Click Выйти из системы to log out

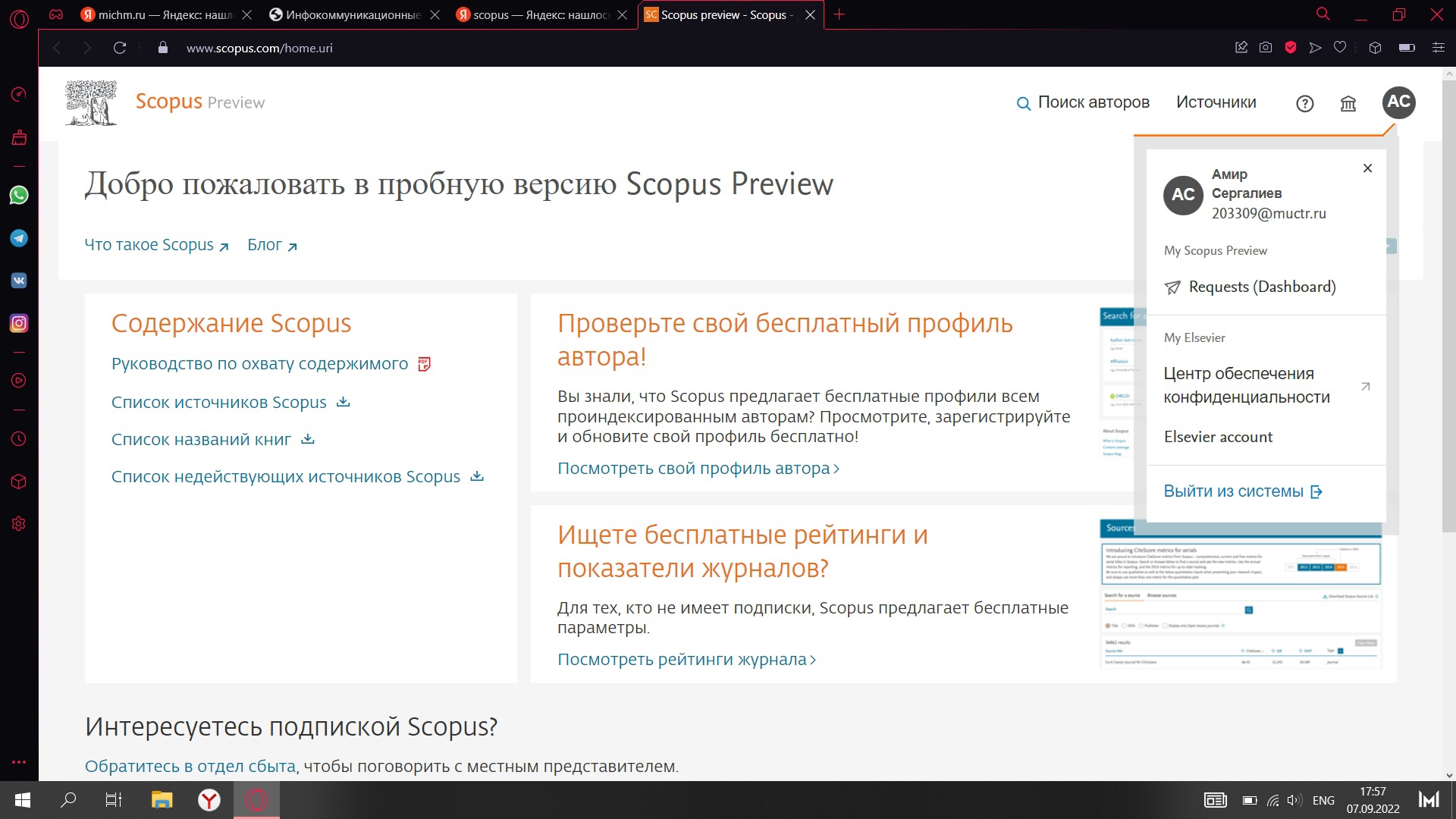tap(1243, 491)
